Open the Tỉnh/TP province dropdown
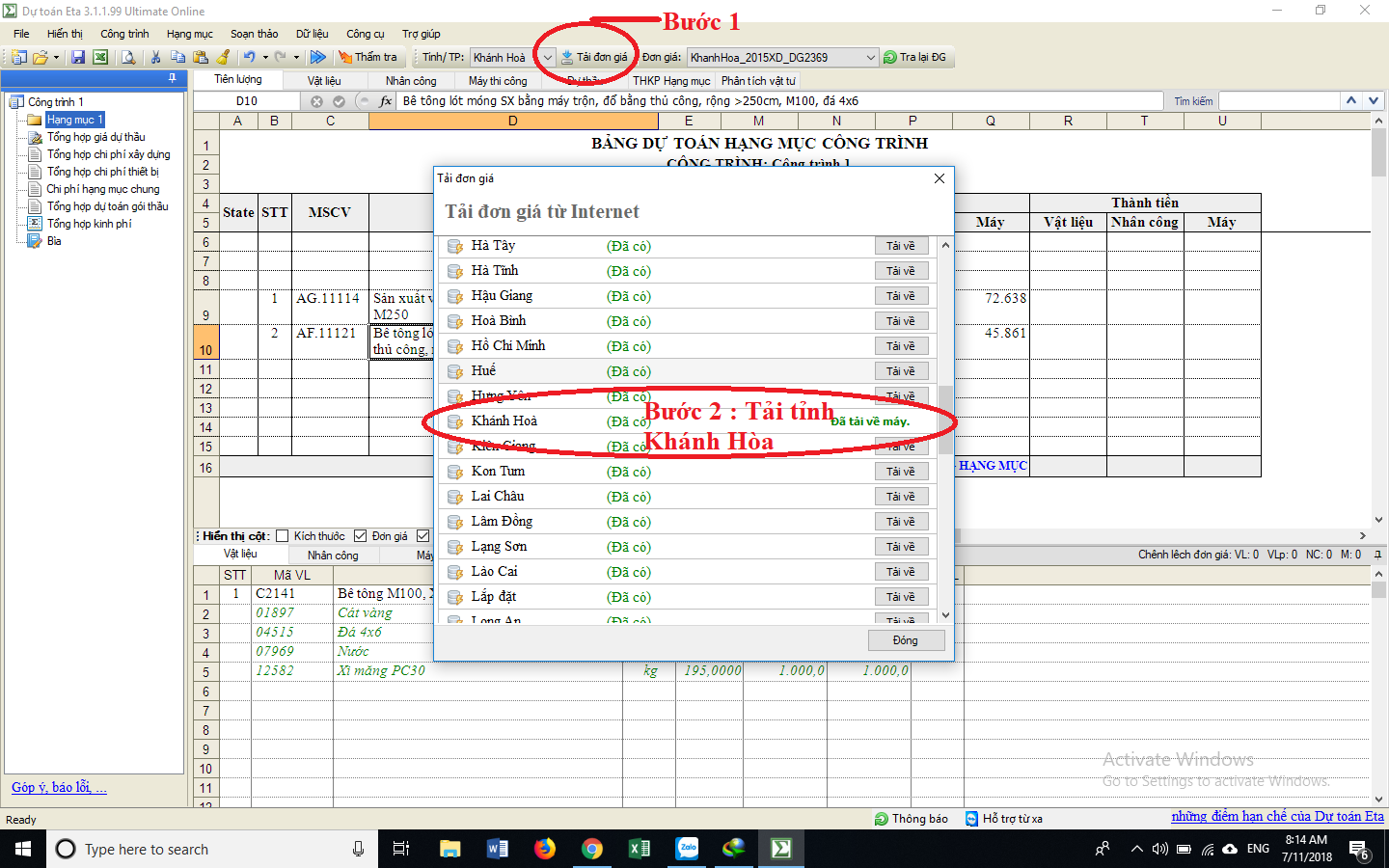Image resolution: width=1389 pixels, height=868 pixels. pyautogui.click(x=547, y=58)
